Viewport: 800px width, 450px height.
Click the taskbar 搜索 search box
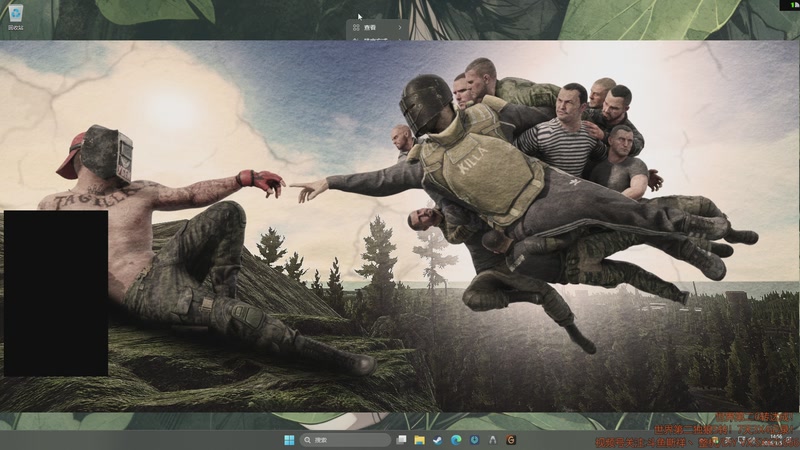pos(345,440)
